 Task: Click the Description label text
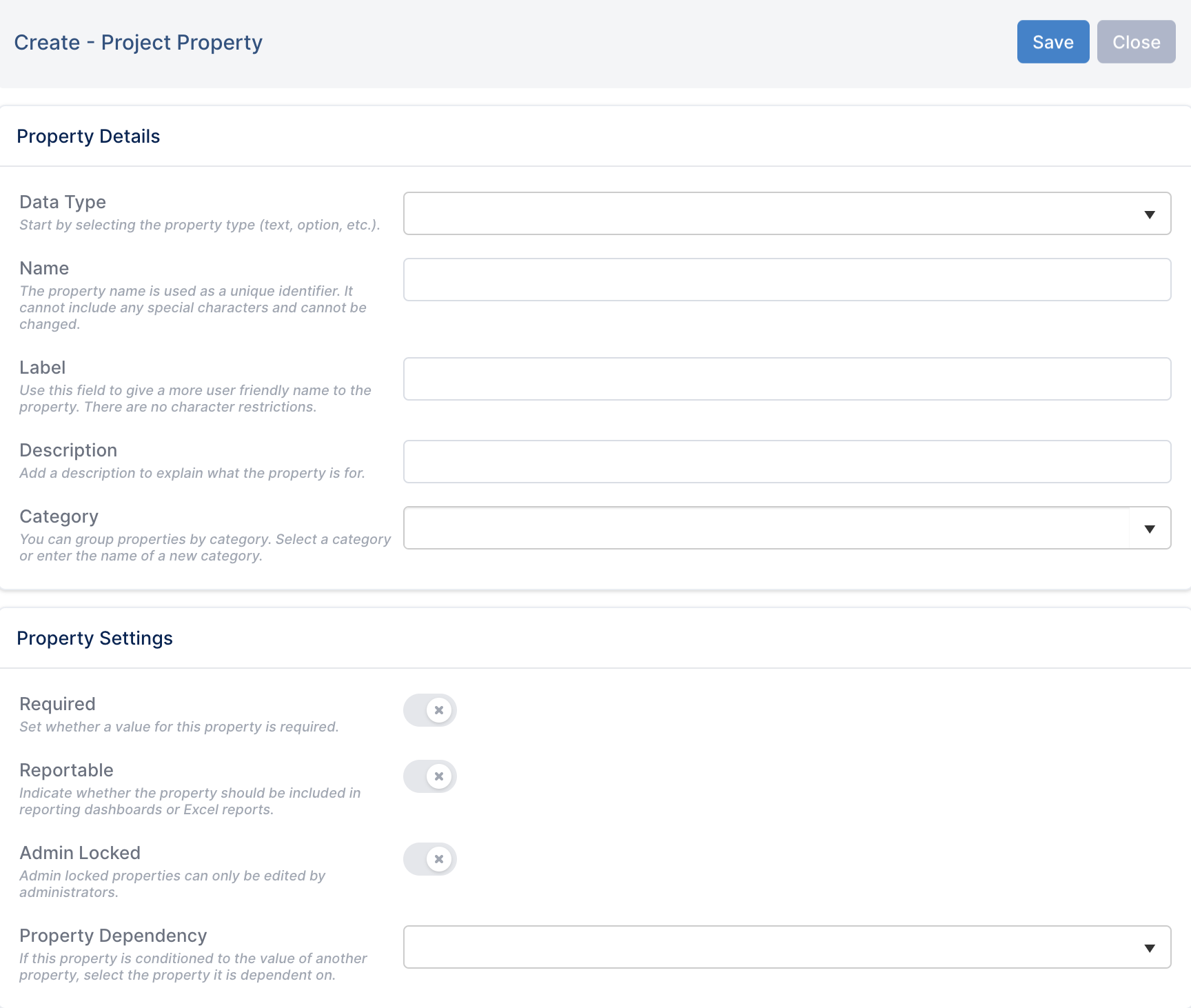(x=68, y=450)
